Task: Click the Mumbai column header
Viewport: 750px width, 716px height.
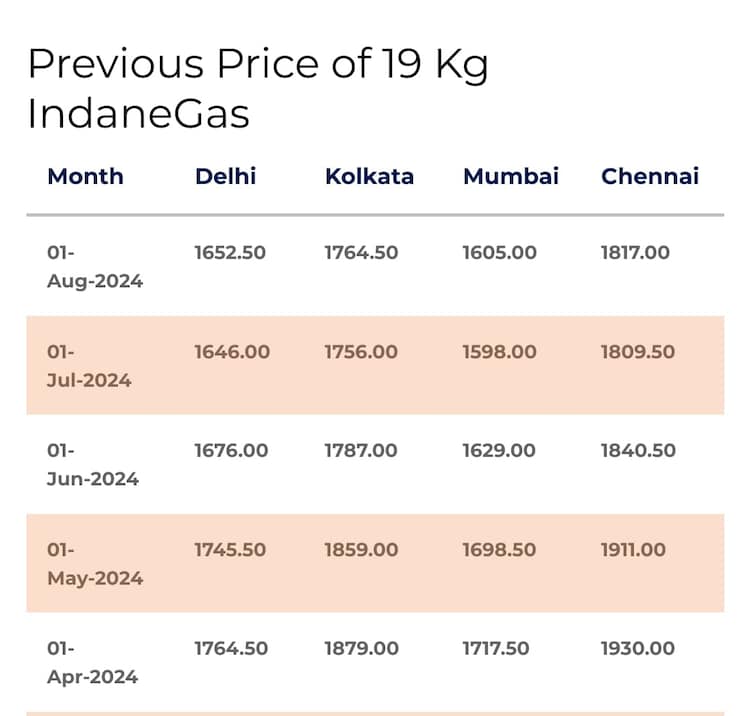Action: (x=510, y=177)
